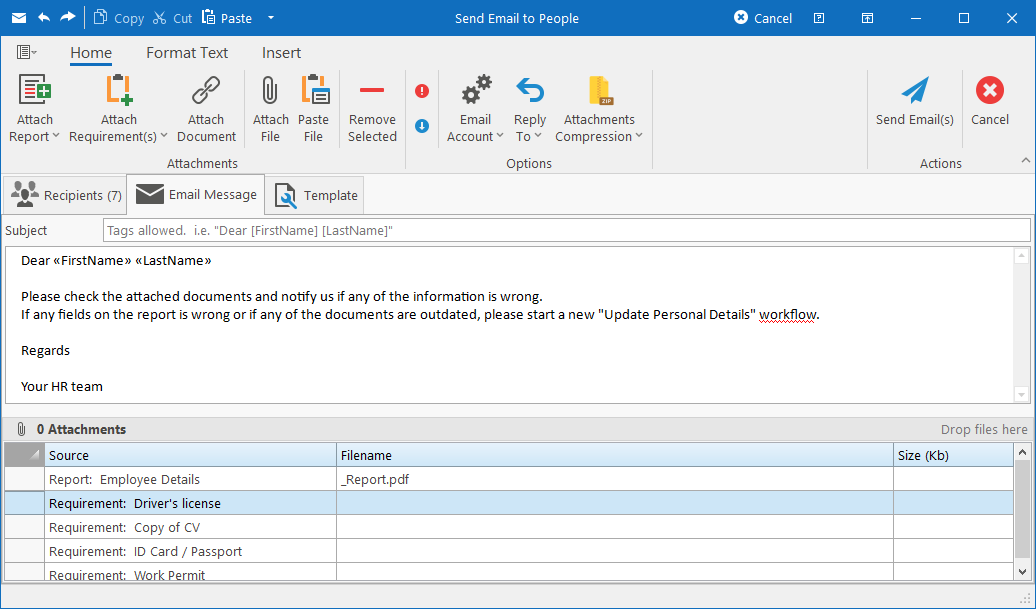
Task: Open the help icon in title bar
Action: pos(819,18)
